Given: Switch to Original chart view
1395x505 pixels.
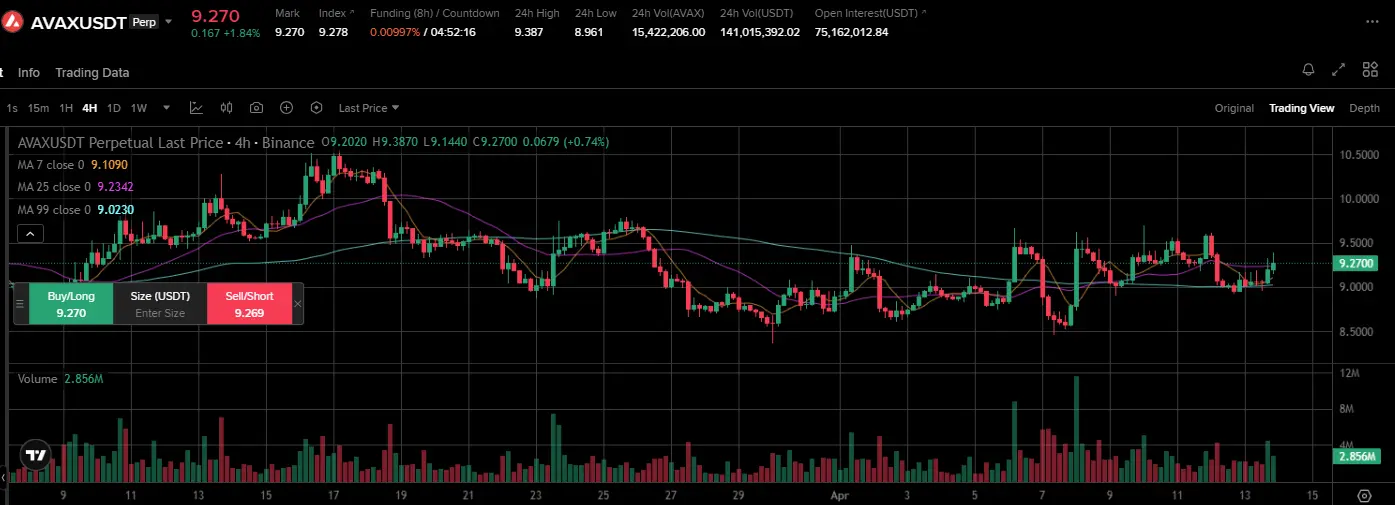Looking at the screenshot, I should (x=1234, y=108).
